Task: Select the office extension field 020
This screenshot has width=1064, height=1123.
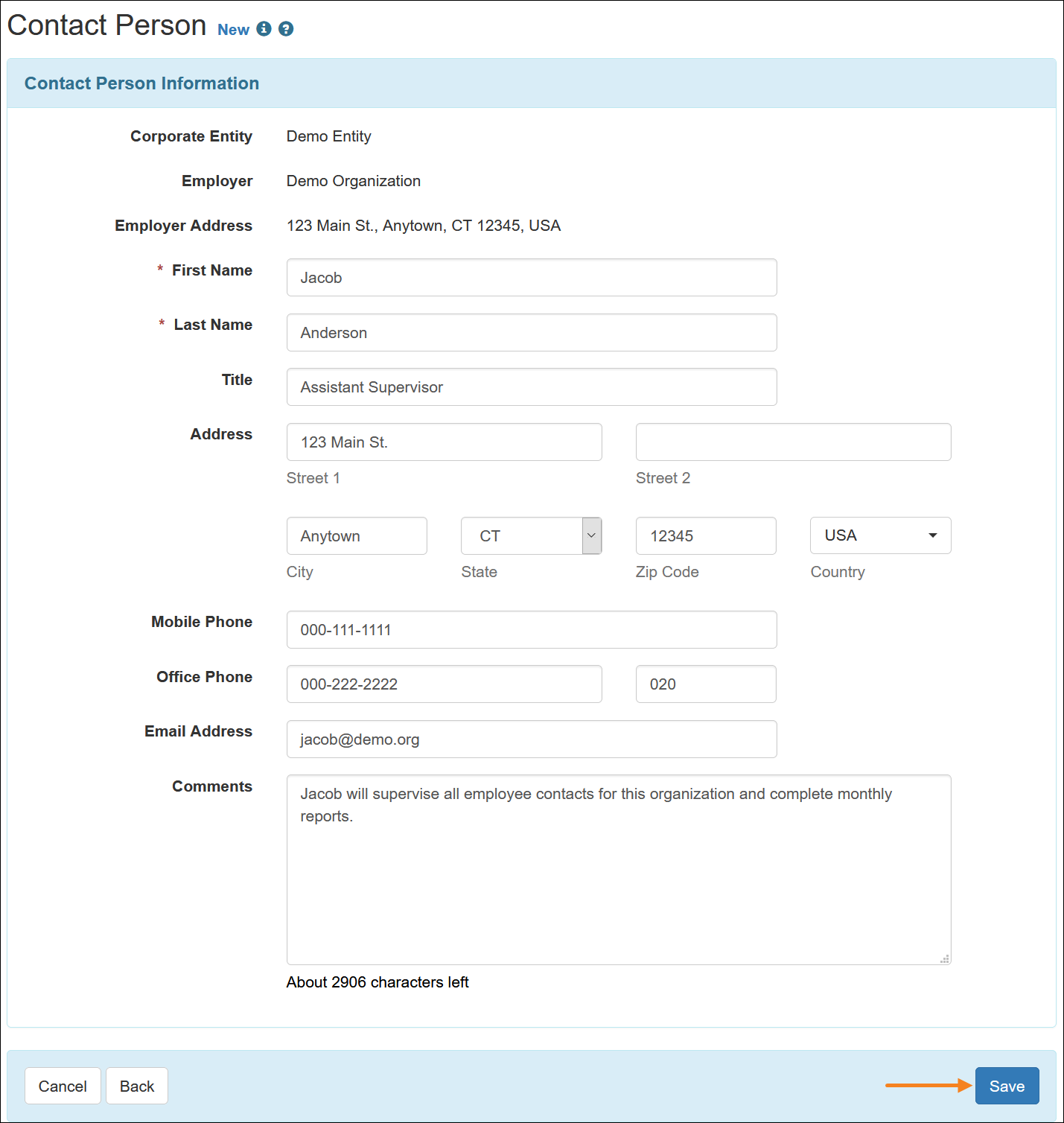Action: click(x=706, y=684)
